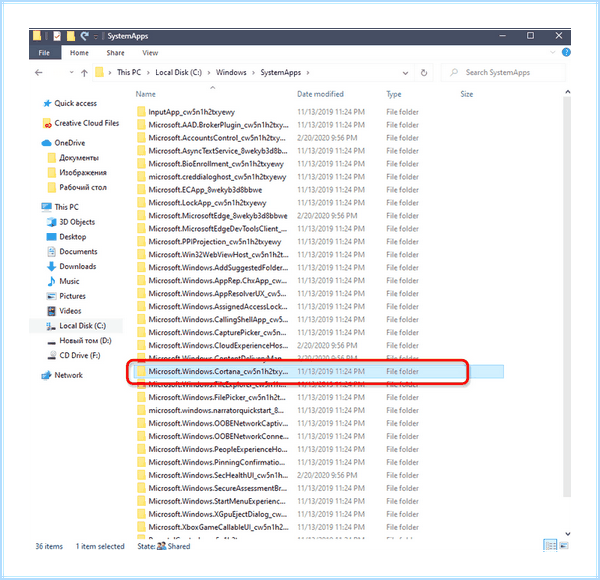Select OneDrive in navigation pane
Screen dimensions: 600x580
click(x=64, y=143)
